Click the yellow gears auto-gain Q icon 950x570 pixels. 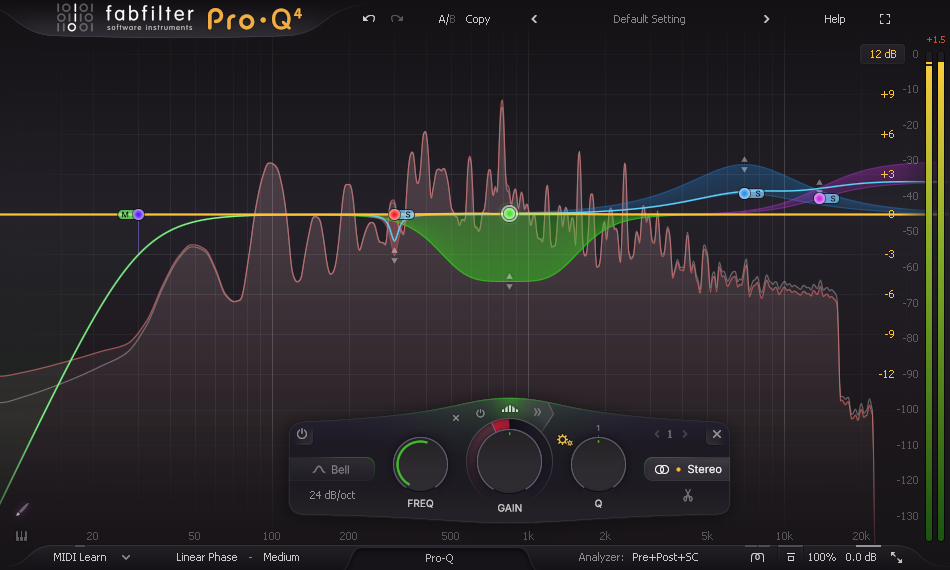pos(565,440)
